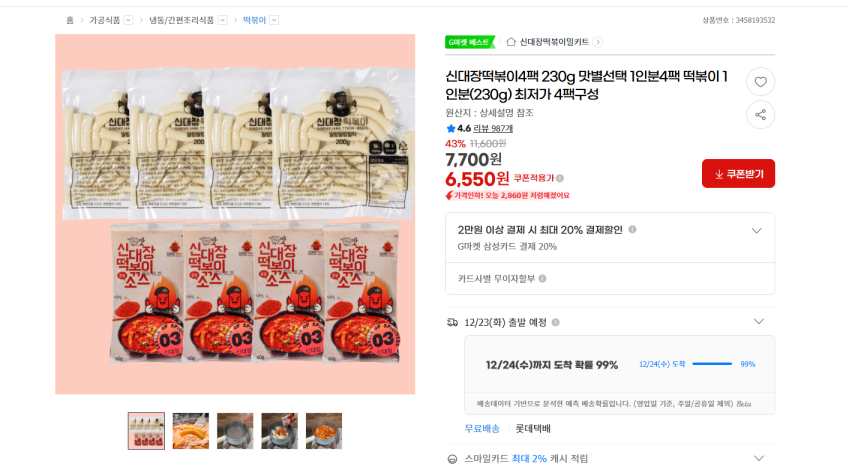Viewport: 849px width, 470px height.
Task: Collapse the 12/23(화) 출발 예정 section
Action: (x=759, y=322)
